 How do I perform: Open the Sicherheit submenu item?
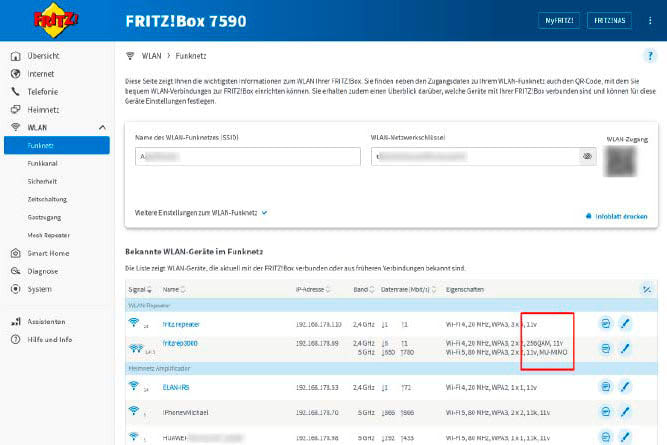(42, 181)
